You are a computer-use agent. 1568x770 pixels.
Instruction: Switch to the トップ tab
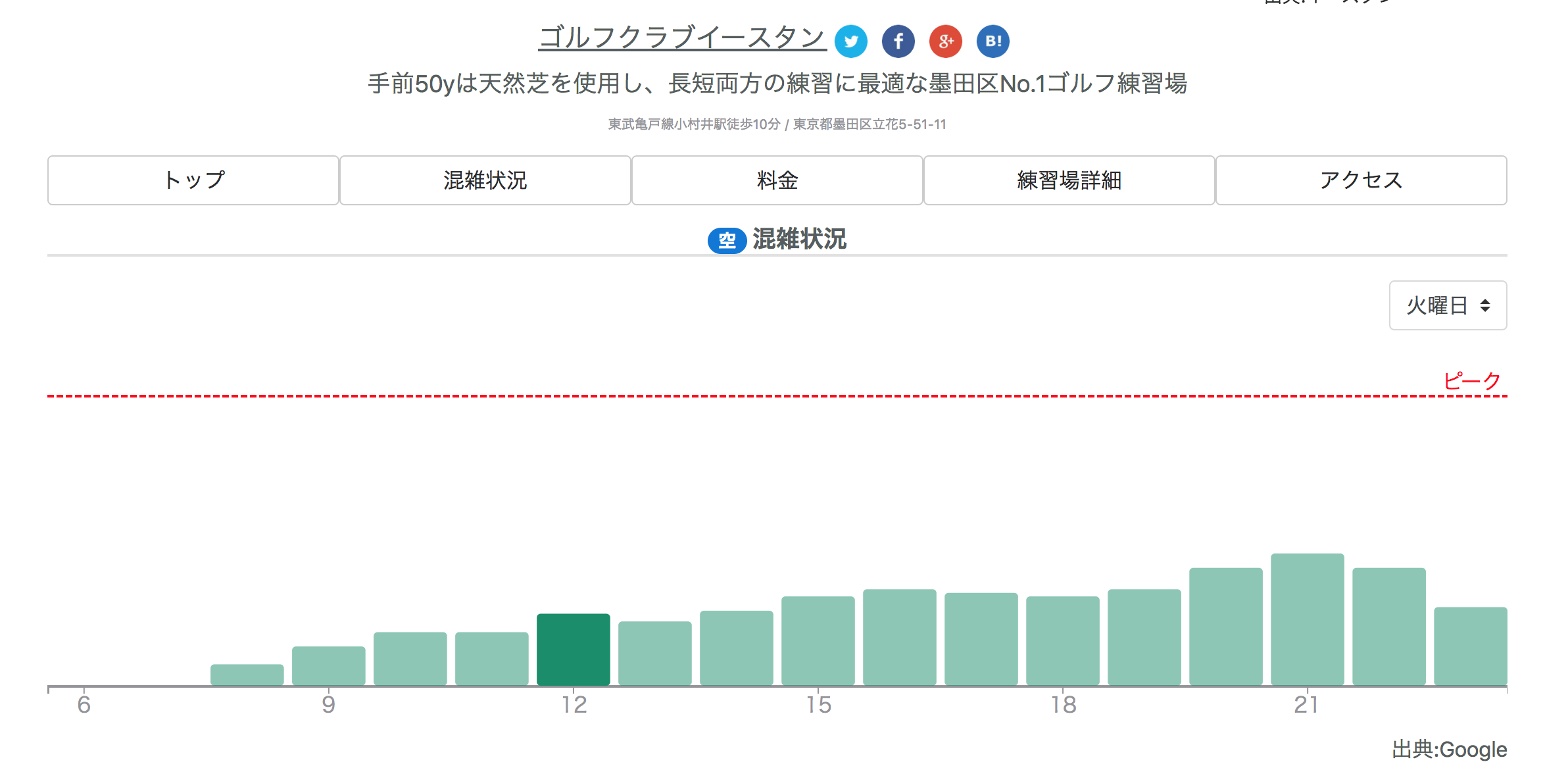[x=193, y=180]
